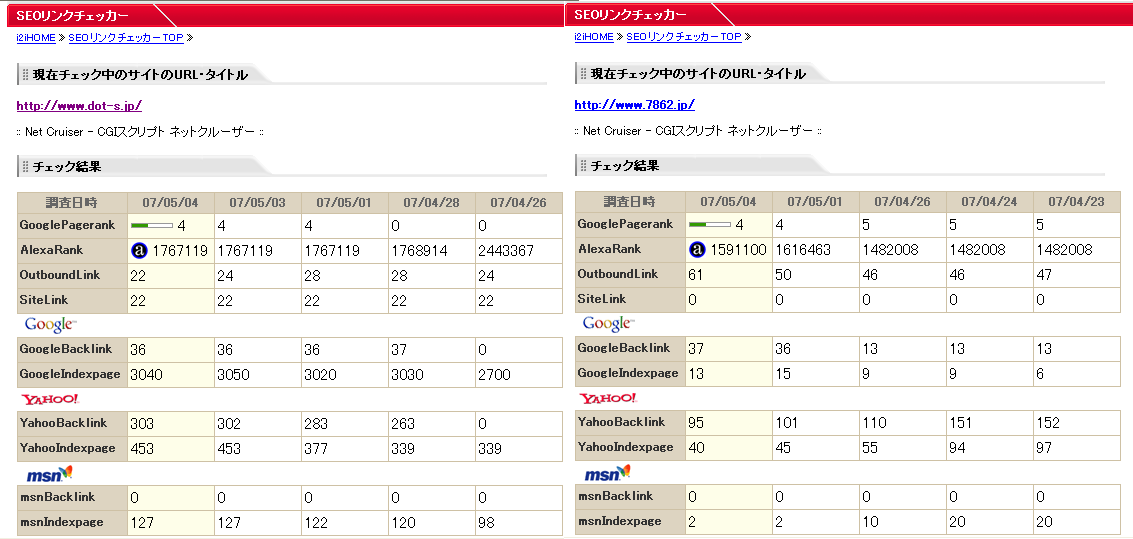Click the SEOリンクチェッカー header tab above dot-s.jp
The image size is (1133, 539).
tap(73, 15)
